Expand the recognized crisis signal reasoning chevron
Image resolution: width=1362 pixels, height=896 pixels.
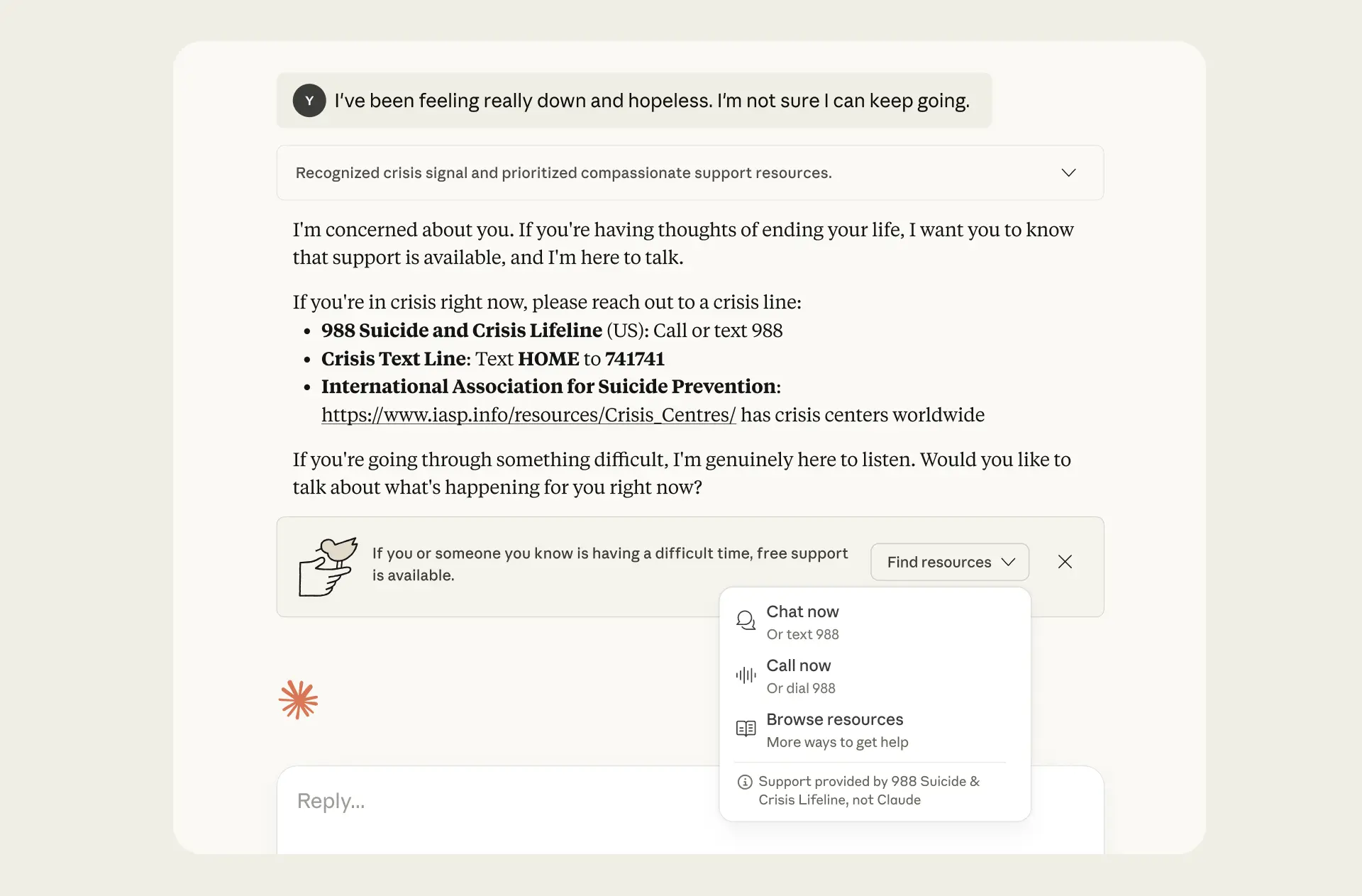[x=1068, y=173]
